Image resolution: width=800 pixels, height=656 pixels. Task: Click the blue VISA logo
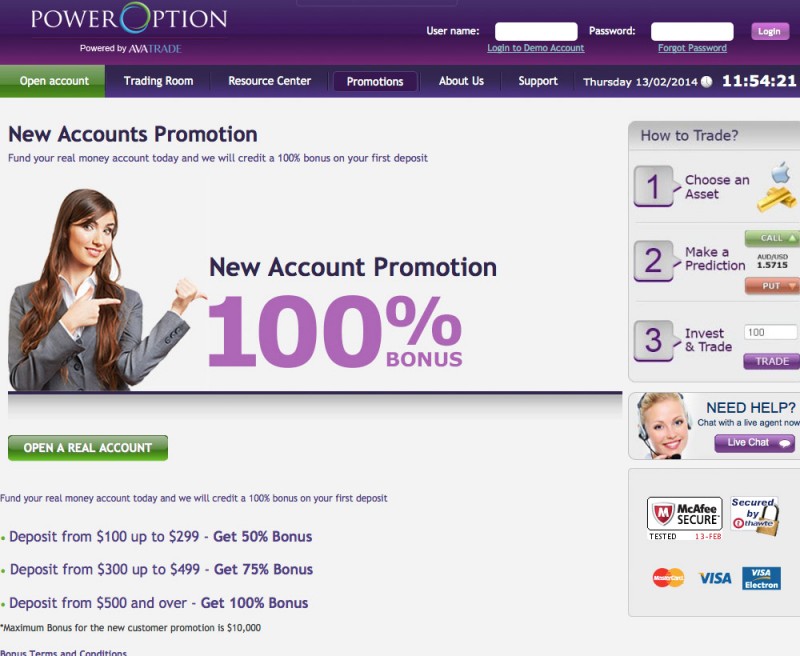point(715,578)
